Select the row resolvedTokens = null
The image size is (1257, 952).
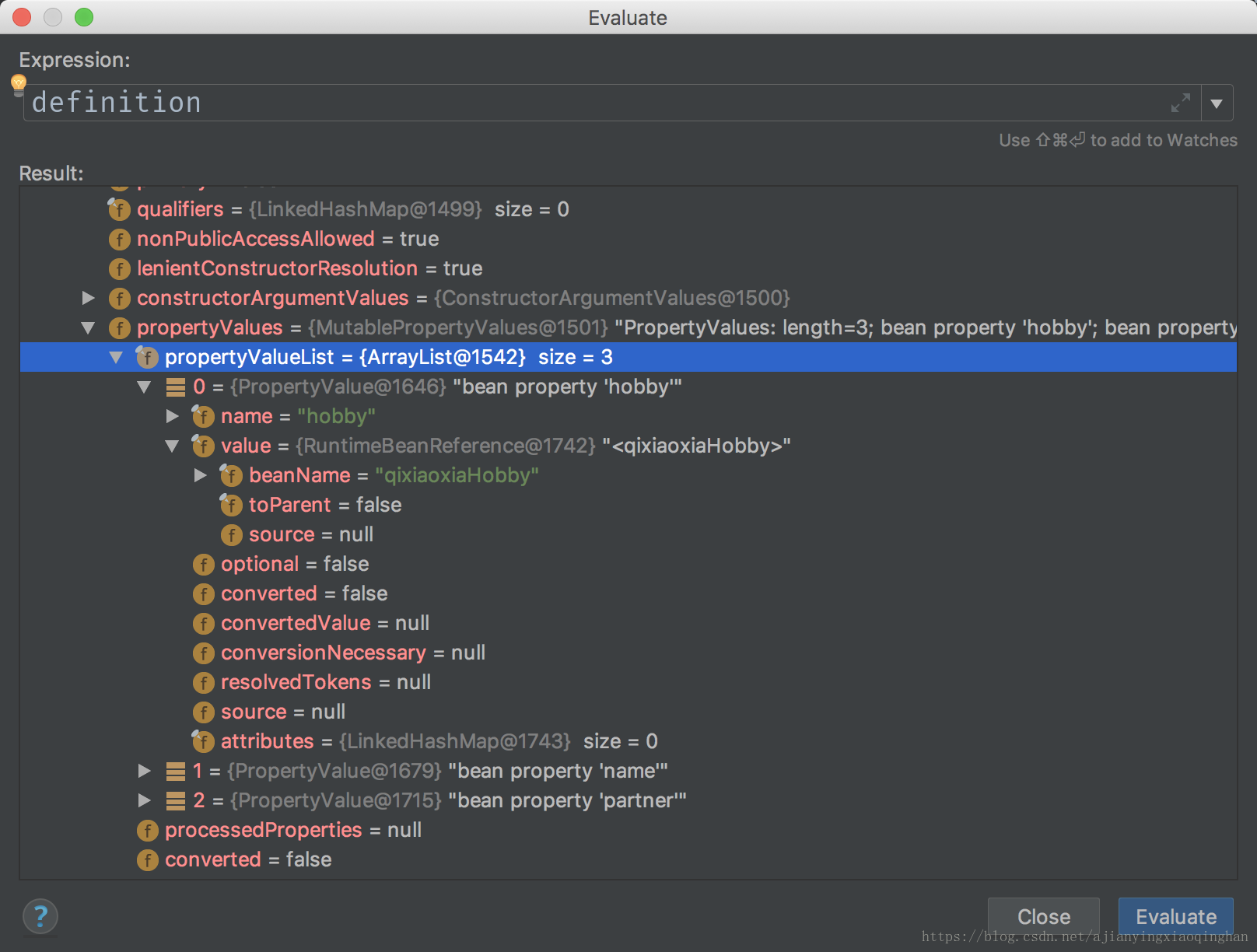pyautogui.click(x=628, y=682)
